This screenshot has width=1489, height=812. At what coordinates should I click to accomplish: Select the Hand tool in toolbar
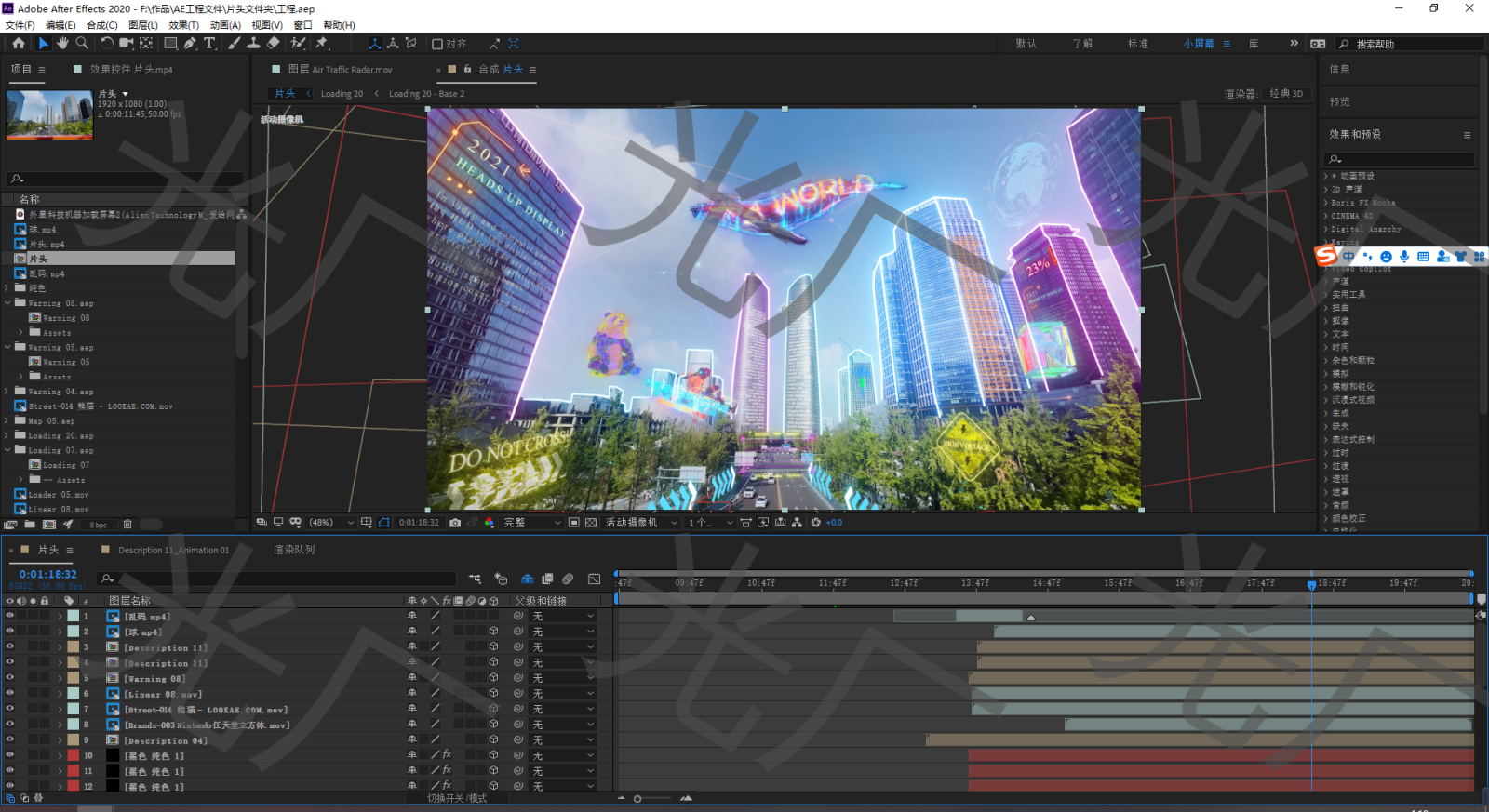click(x=62, y=44)
